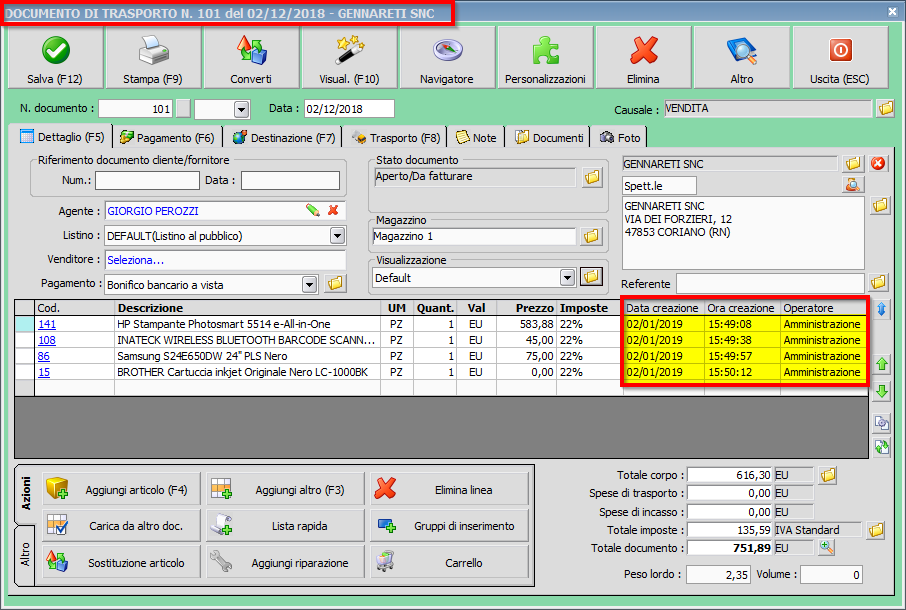Screen dimensions: 906x610
Task: Expand the document number series dropdown
Action: pyautogui.click(x=242, y=109)
